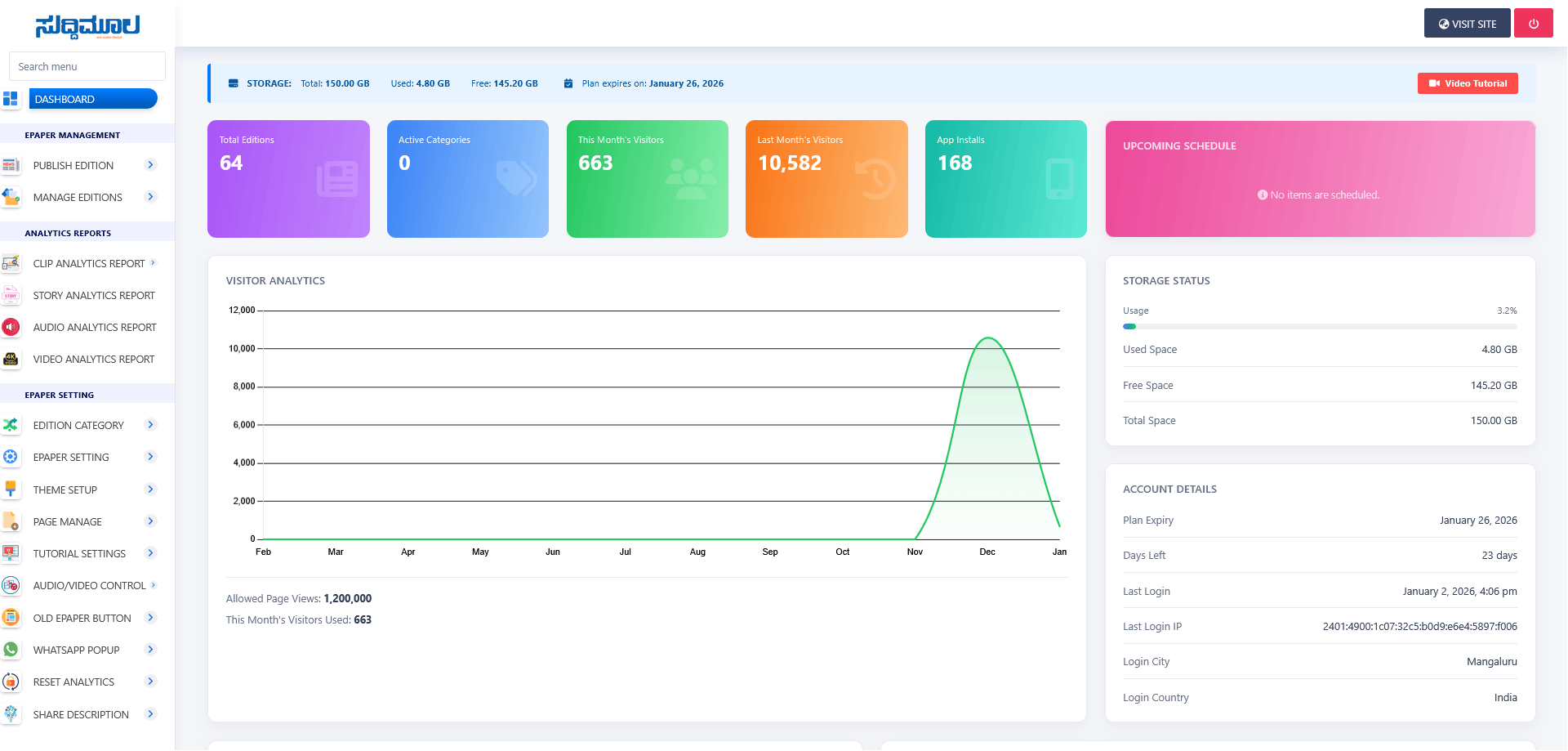Image resolution: width=1568 pixels, height=751 pixels.
Task: Click the Dashboard grid icon
Action: 11,99
